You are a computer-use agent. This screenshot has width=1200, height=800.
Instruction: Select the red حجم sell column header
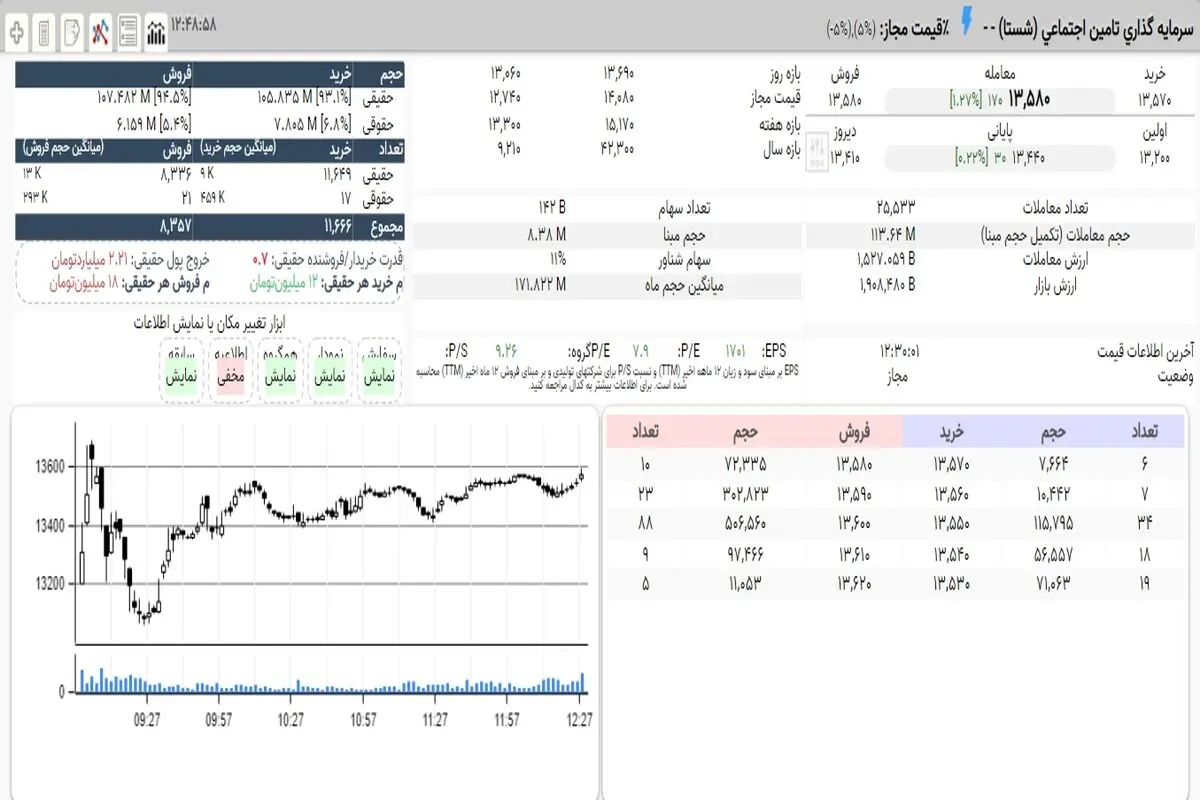(744, 431)
